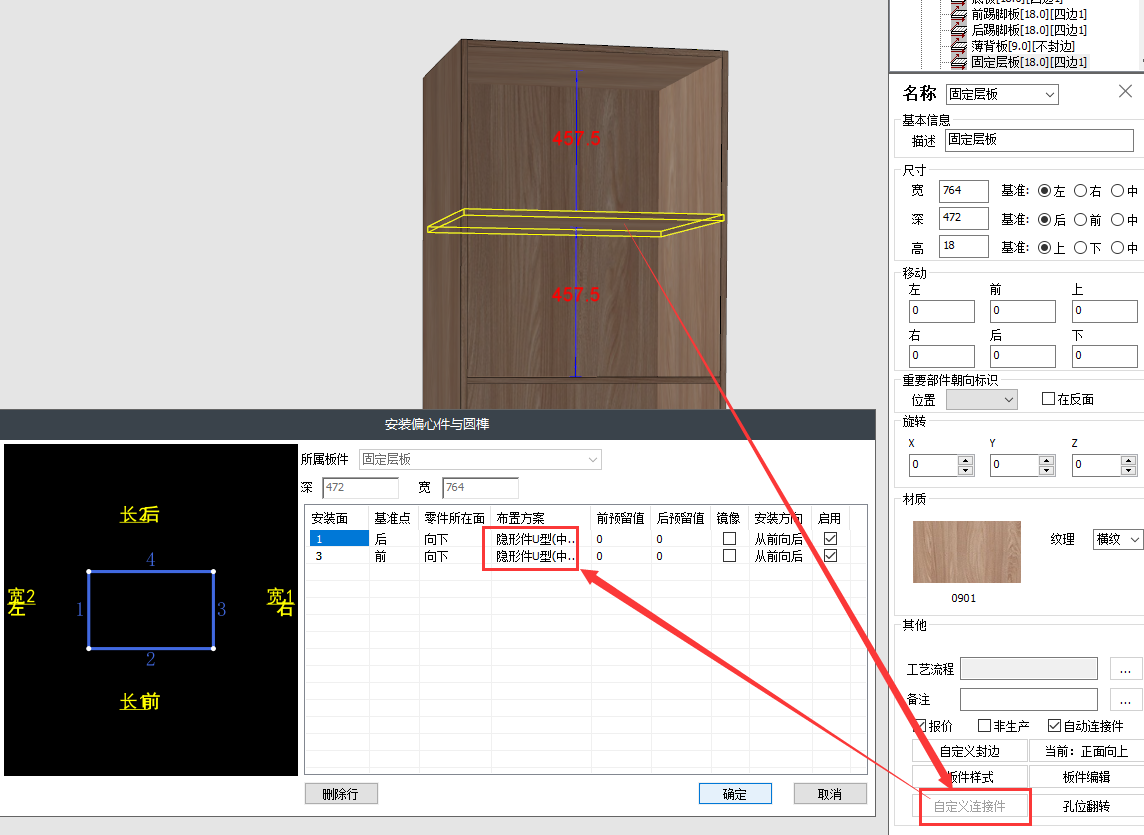This screenshot has height=835, width=1144.
Task: Toggle 镜像 checkbox in row 1
Action: pos(729,539)
